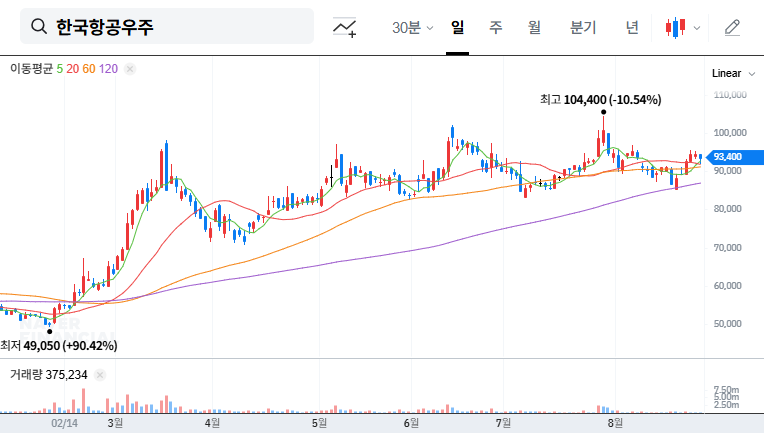Expand the chart type chevron
This screenshot has height=433, width=764.
(x=697, y=28)
